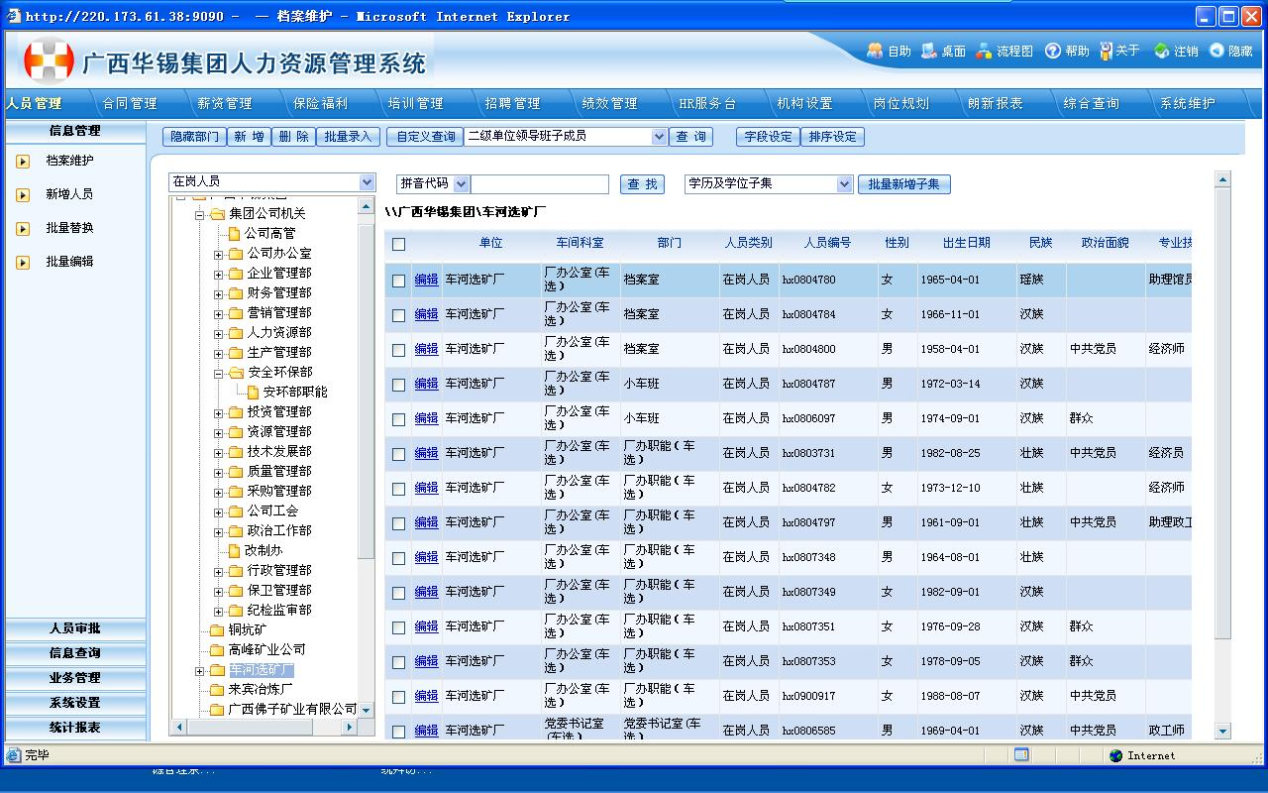Switch to the 培训管理 menu tab
The height and width of the screenshot is (793, 1268).
(415, 103)
